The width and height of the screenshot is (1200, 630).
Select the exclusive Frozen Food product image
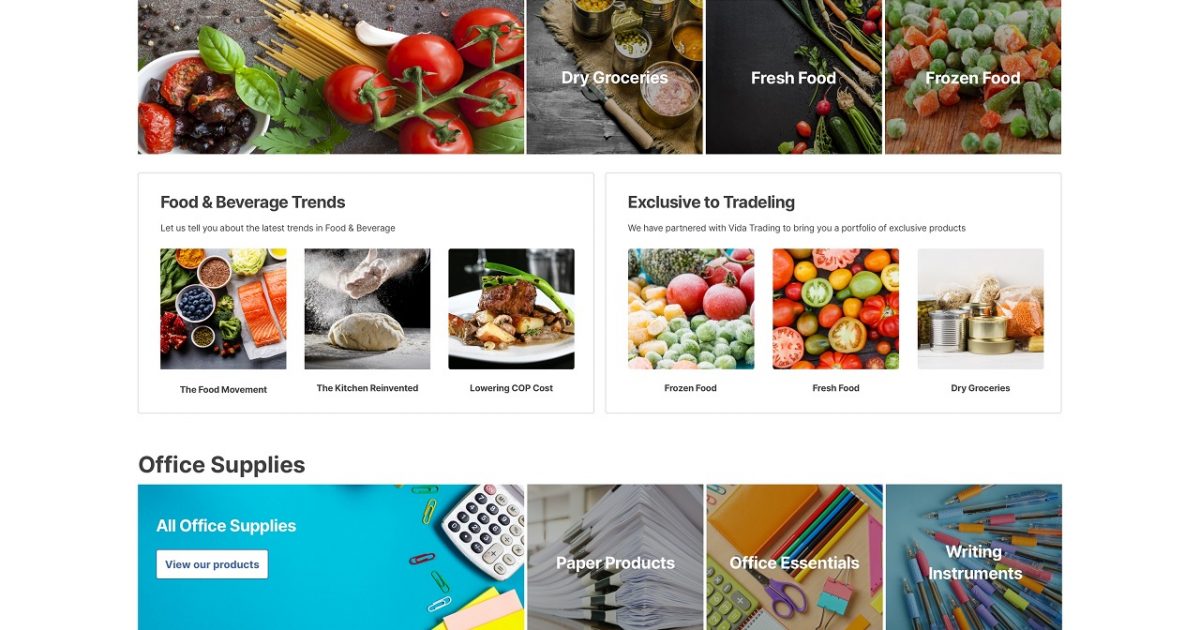(x=691, y=309)
